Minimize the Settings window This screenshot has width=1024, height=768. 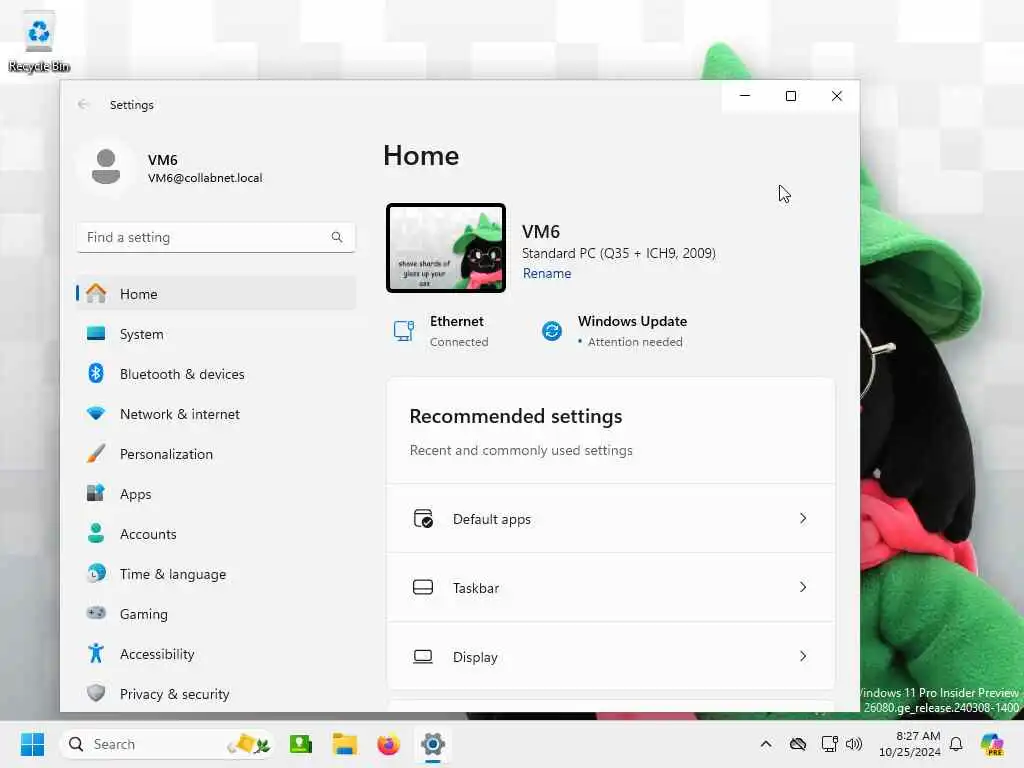click(744, 96)
